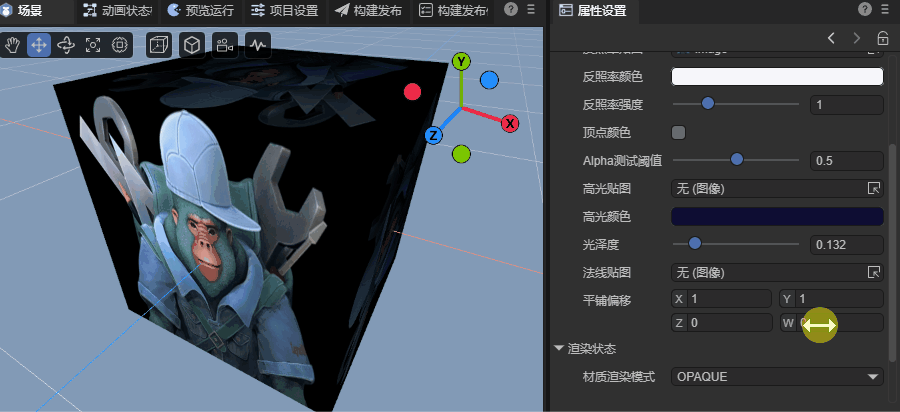Open the 材质渲染模式 OPAQUE dropdown

point(777,377)
